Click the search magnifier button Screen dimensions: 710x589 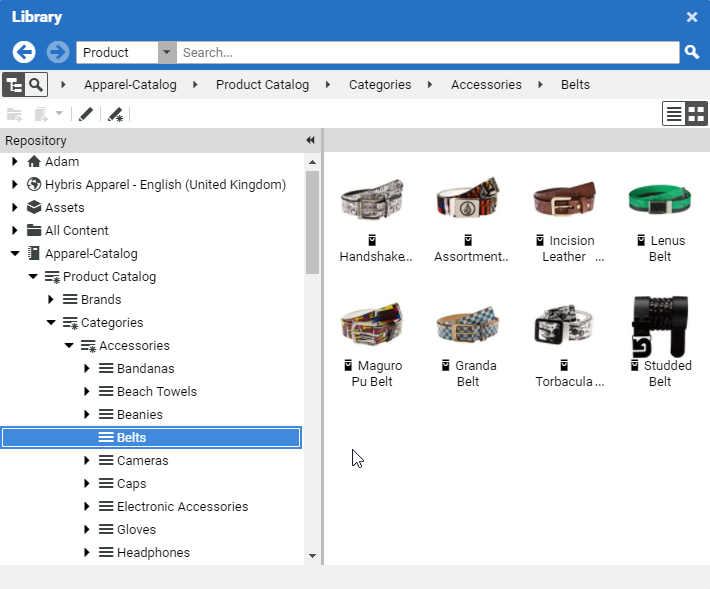pyautogui.click(x=691, y=52)
